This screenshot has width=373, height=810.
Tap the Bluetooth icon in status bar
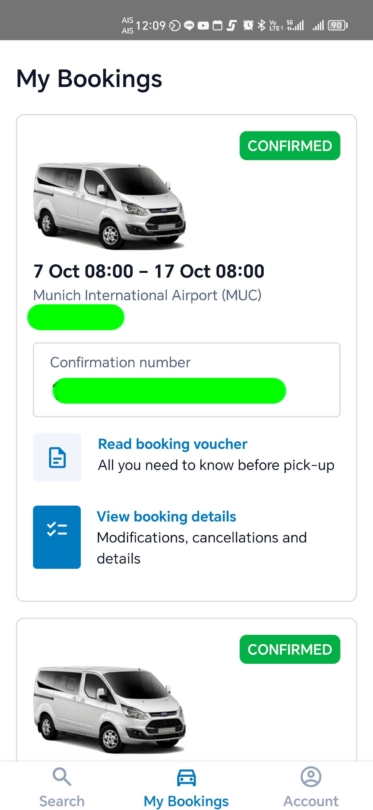click(261, 25)
